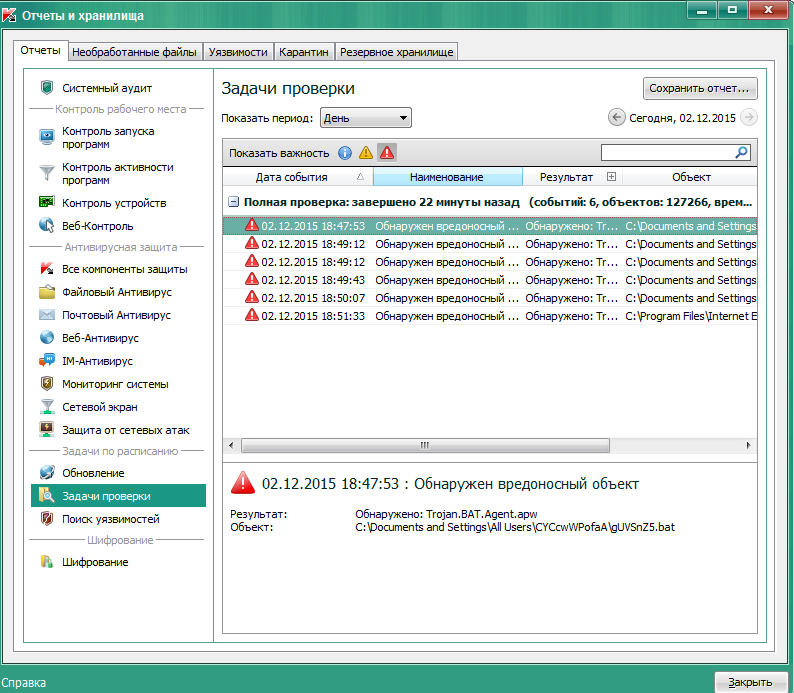Open Контроль запуска программ report
Screen dimensions: 794x693
(x=108, y=138)
